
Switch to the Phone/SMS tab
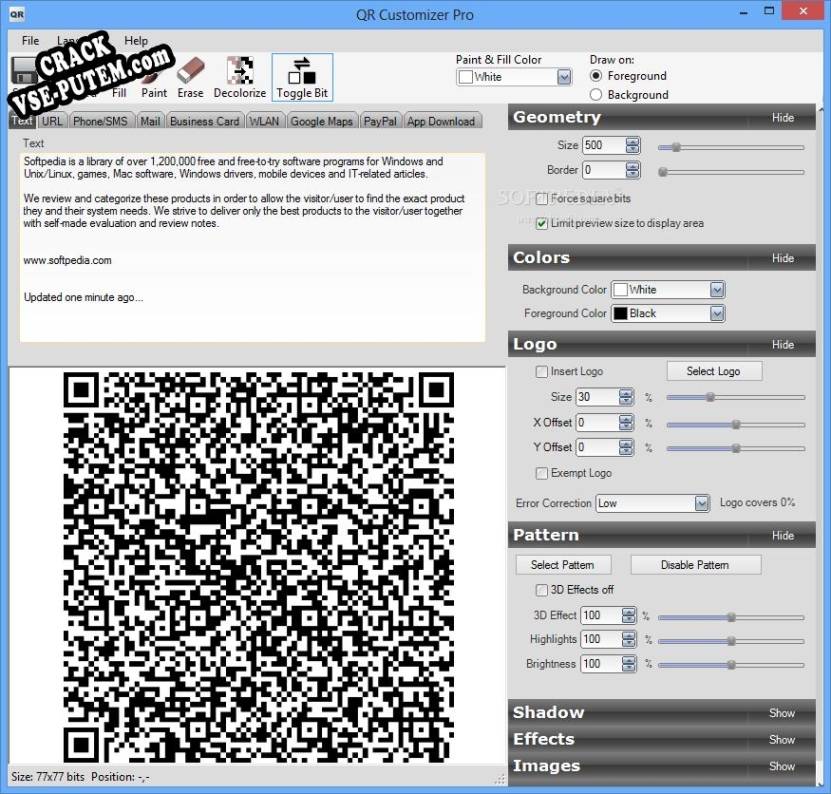(x=100, y=121)
